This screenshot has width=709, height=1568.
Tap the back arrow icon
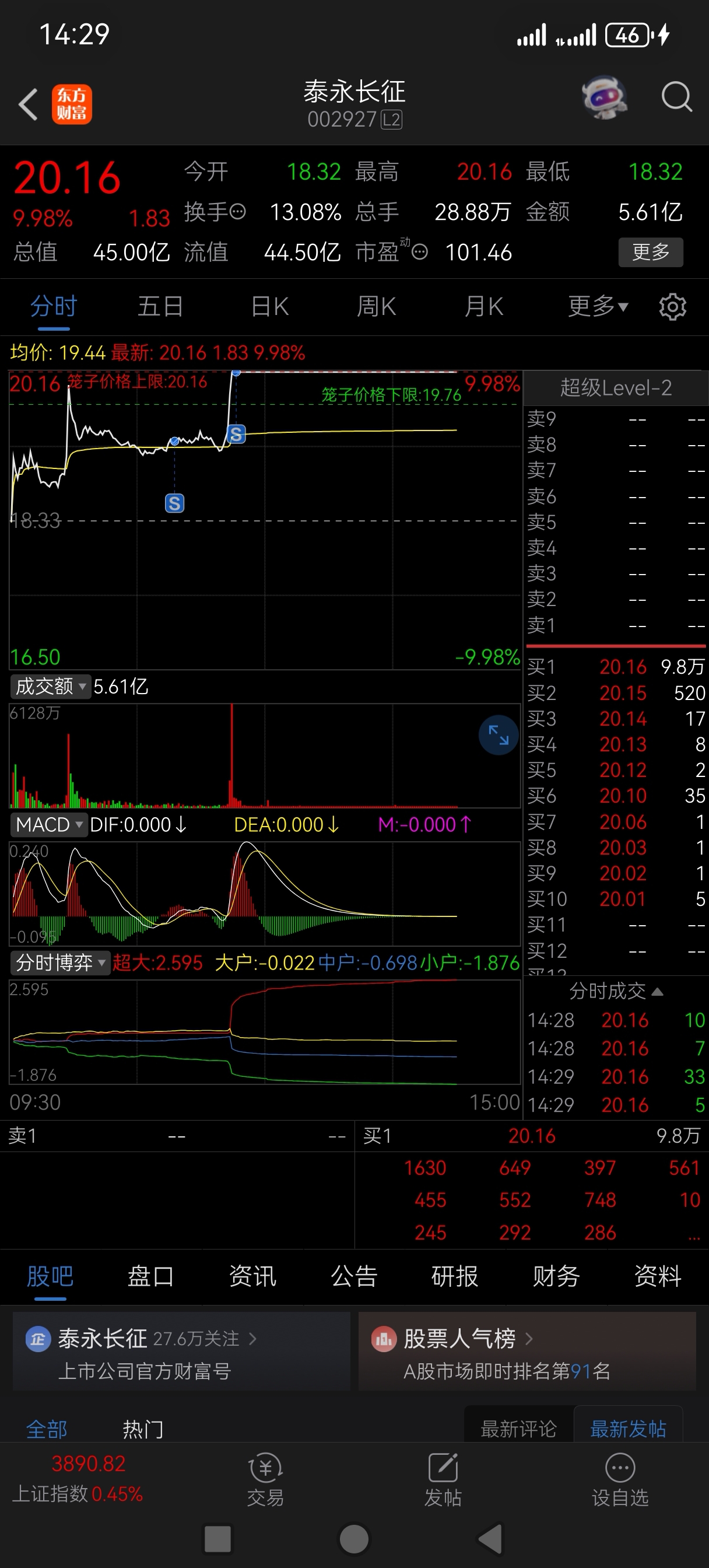(28, 104)
